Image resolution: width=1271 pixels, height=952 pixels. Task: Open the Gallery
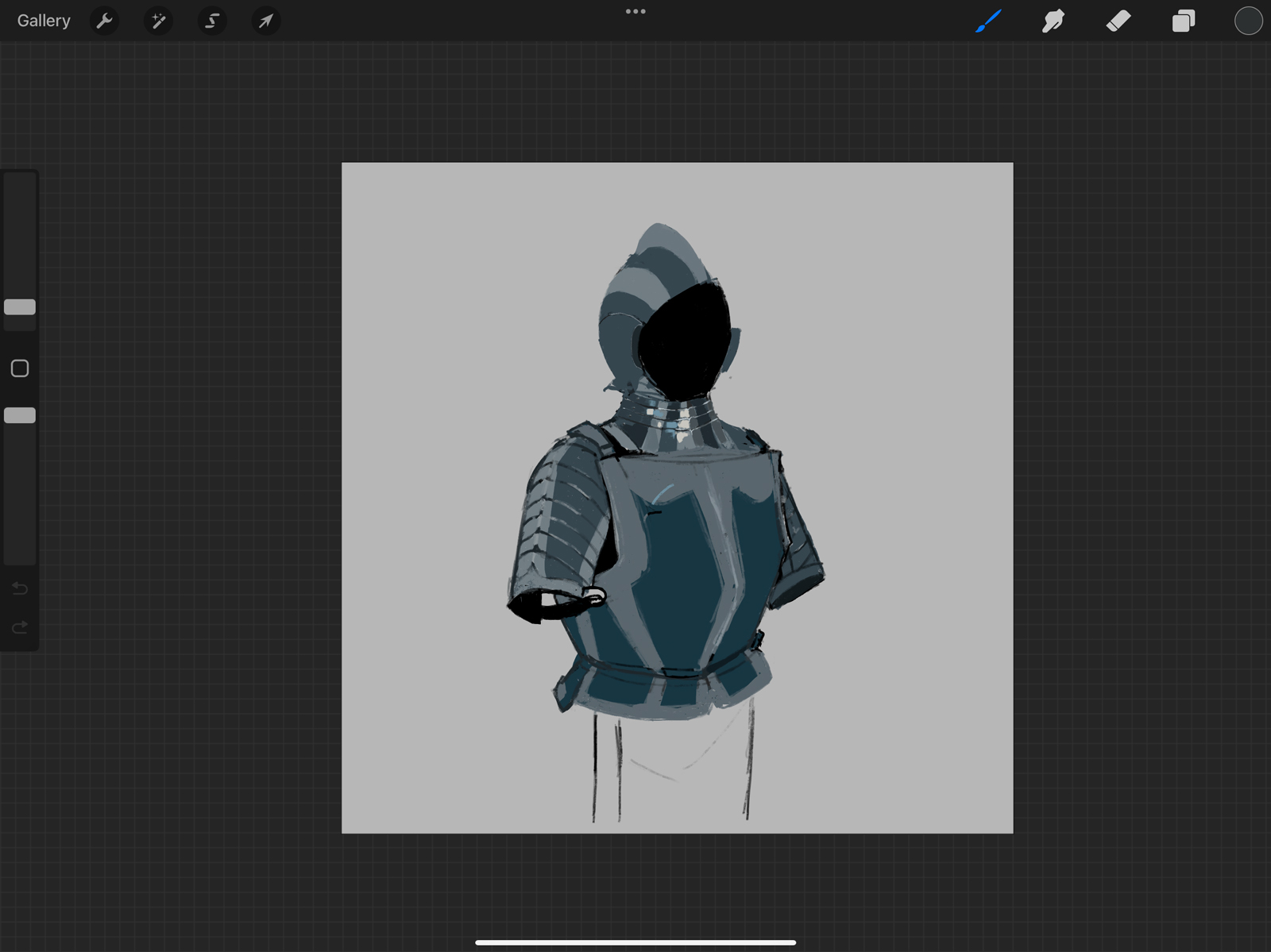44,21
